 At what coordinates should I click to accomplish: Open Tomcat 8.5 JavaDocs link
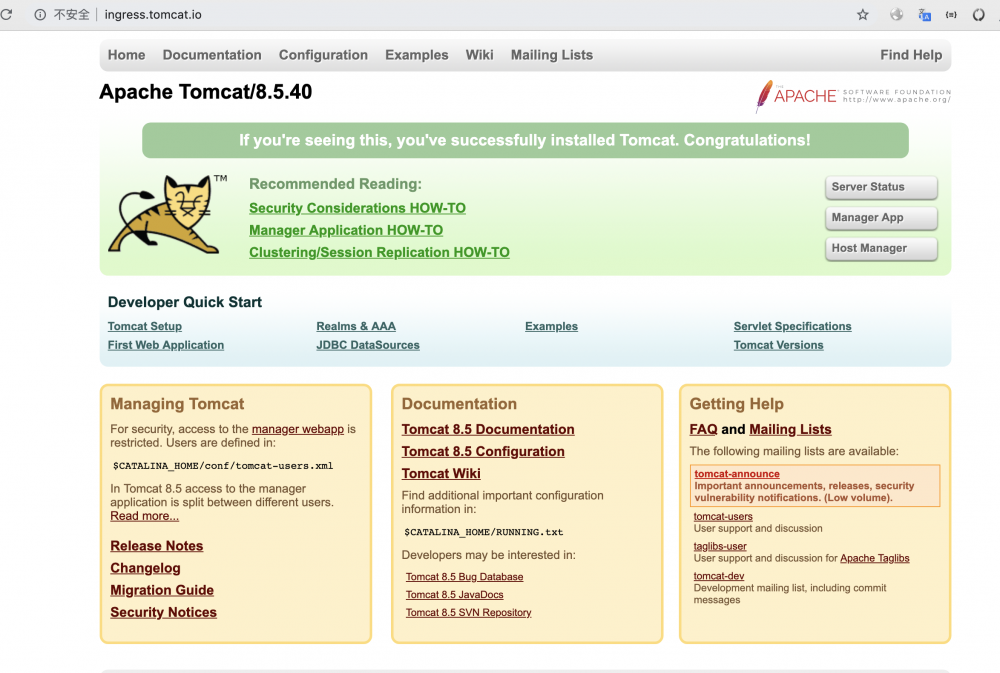pyautogui.click(x=455, y=595)
